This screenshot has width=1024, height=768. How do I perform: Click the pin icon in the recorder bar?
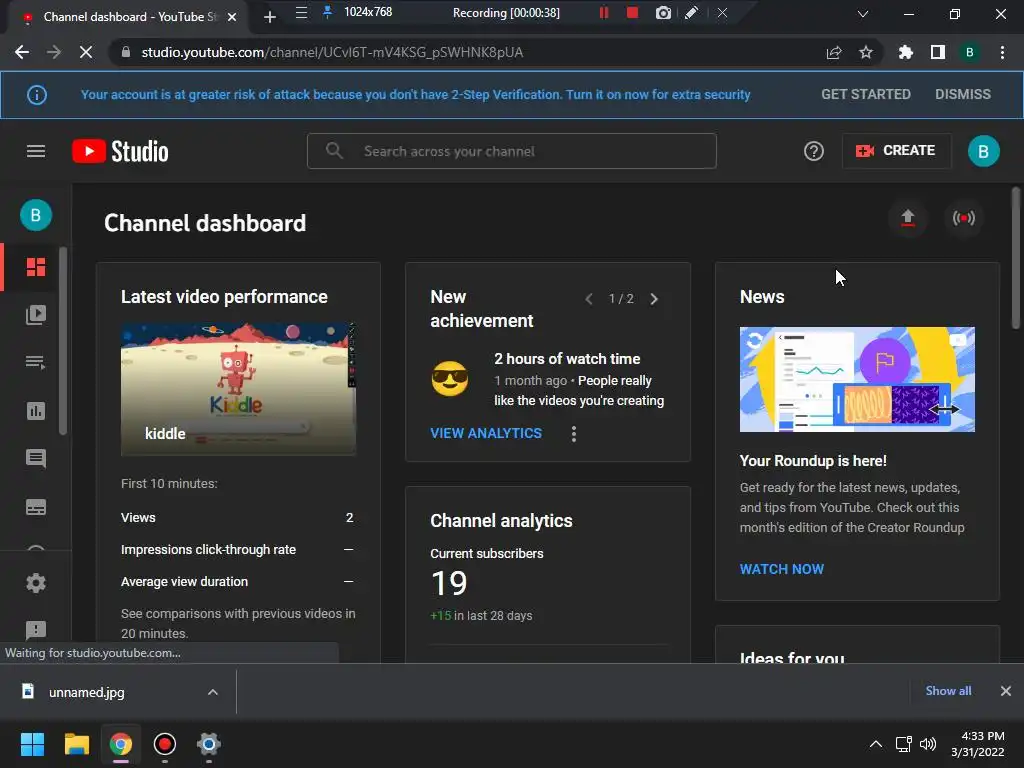[x=327, y=12]
